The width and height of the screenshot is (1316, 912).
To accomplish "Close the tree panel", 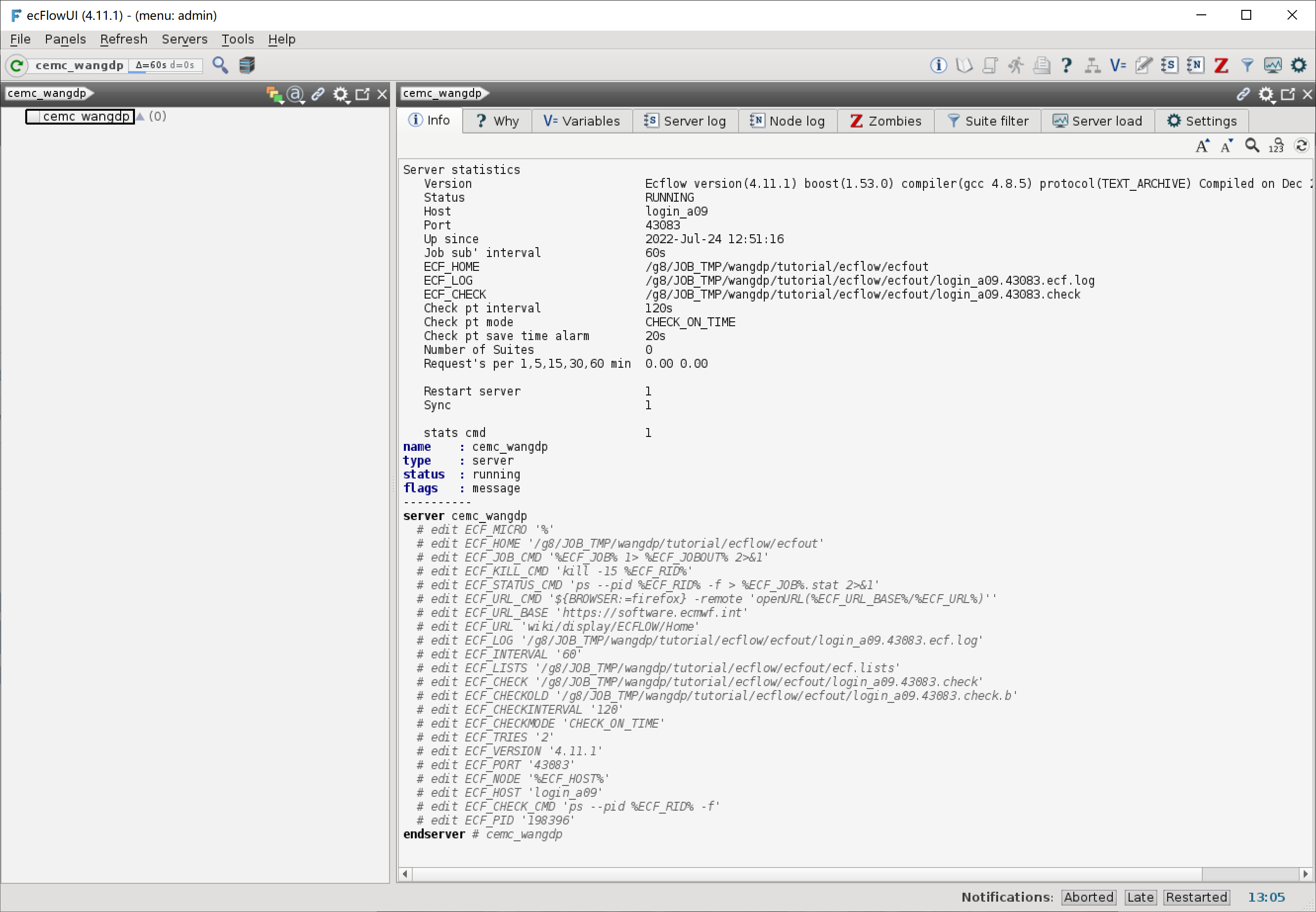I will [382, 94].
